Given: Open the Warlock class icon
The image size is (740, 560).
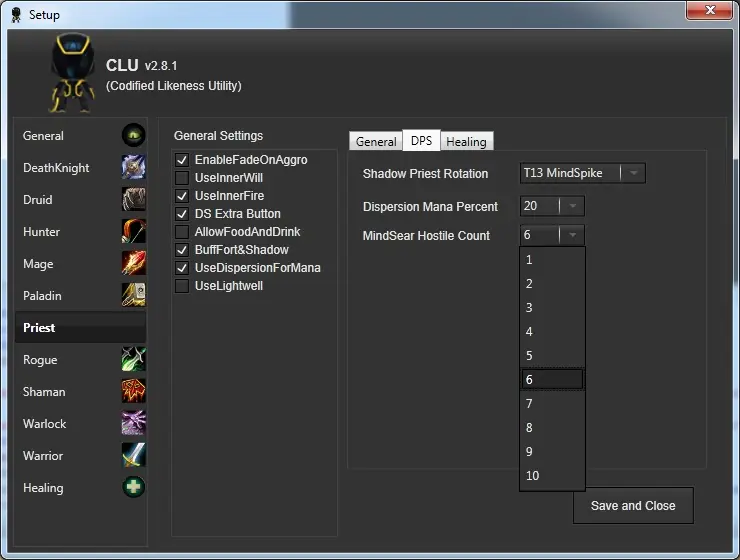Looking at the screenshot, I should pos(134,423).
